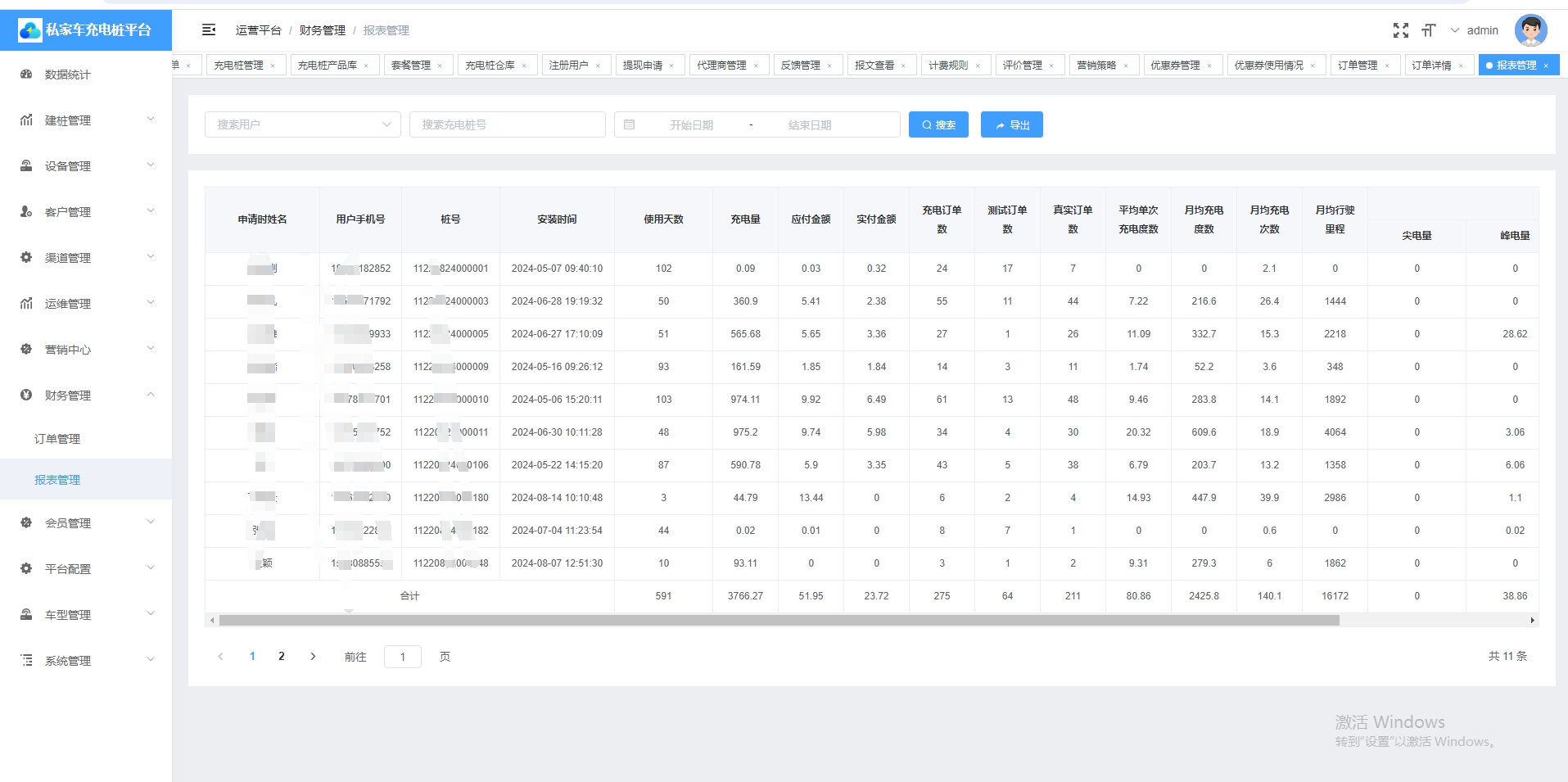Click the 建桩管理 sidebar icon
The image size is (1568, 782).
[x=26, y=120]
